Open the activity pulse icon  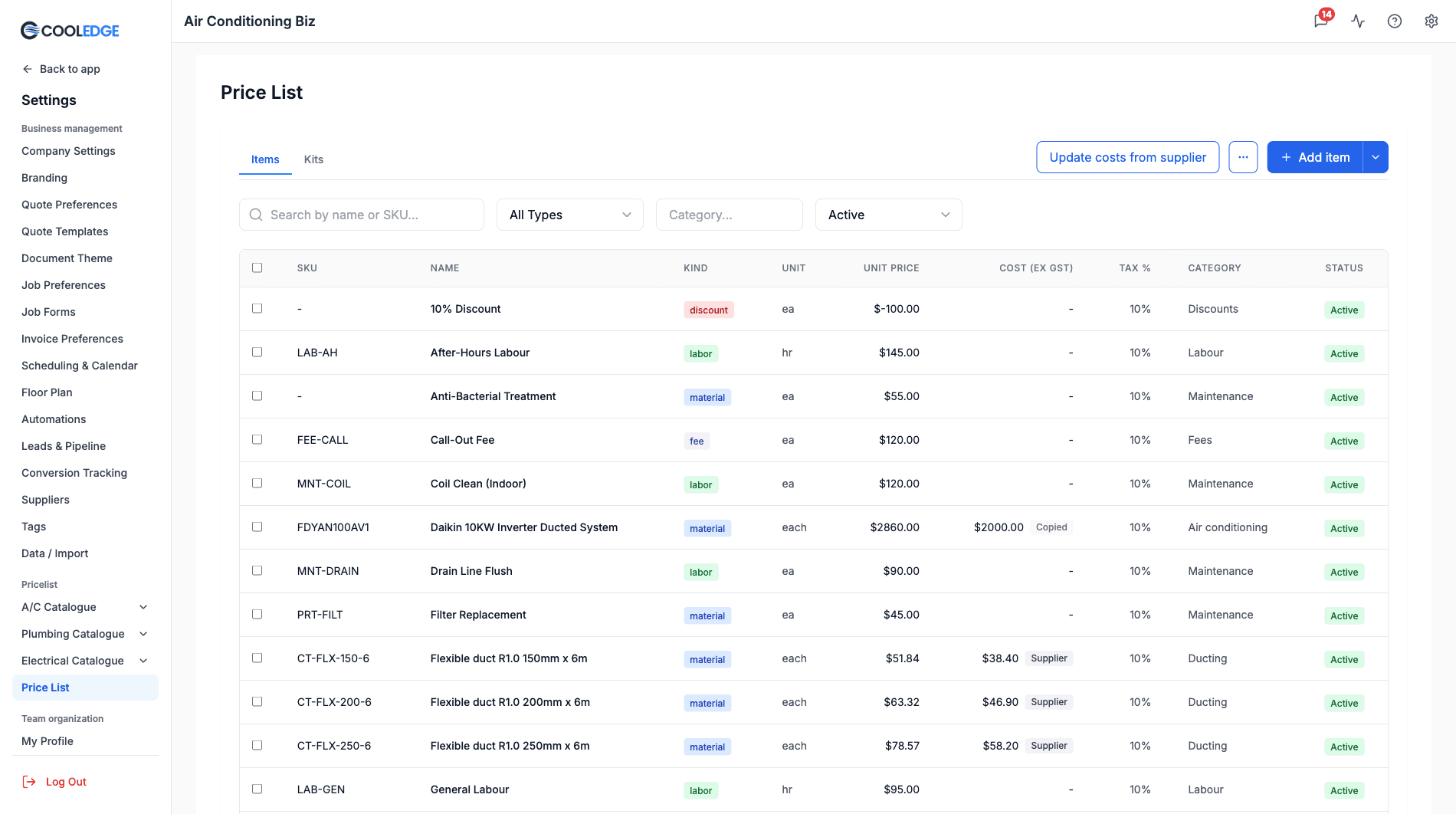[1358, 21]
